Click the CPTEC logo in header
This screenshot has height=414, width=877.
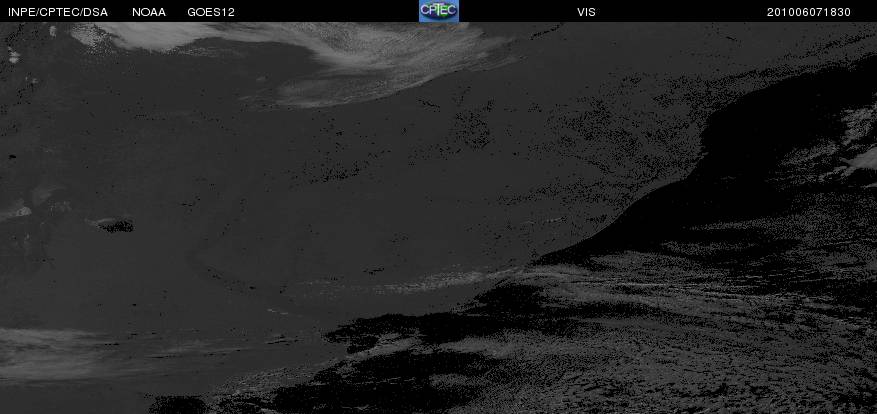click(x=439, y=11)
